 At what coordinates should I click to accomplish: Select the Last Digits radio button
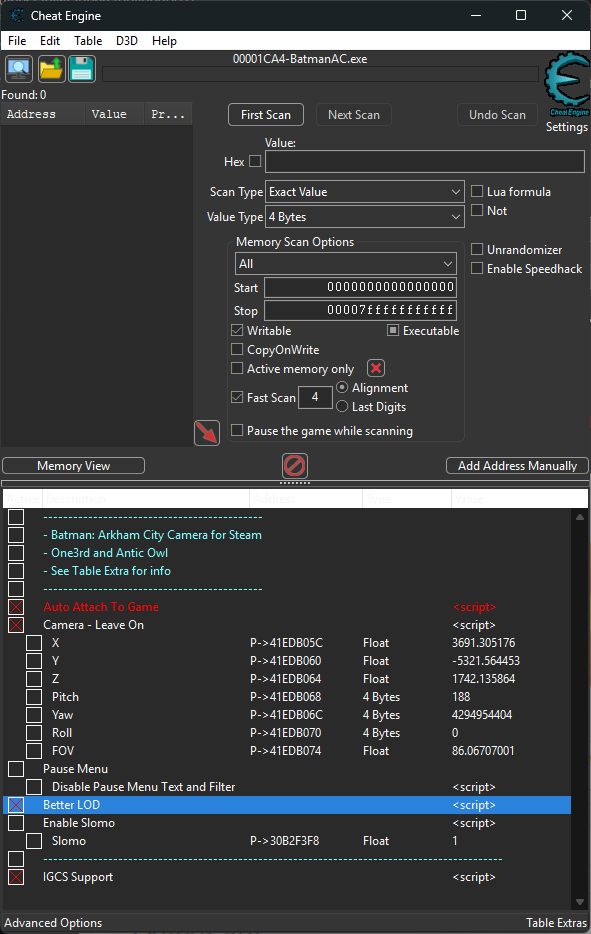(x=342, y=406)
